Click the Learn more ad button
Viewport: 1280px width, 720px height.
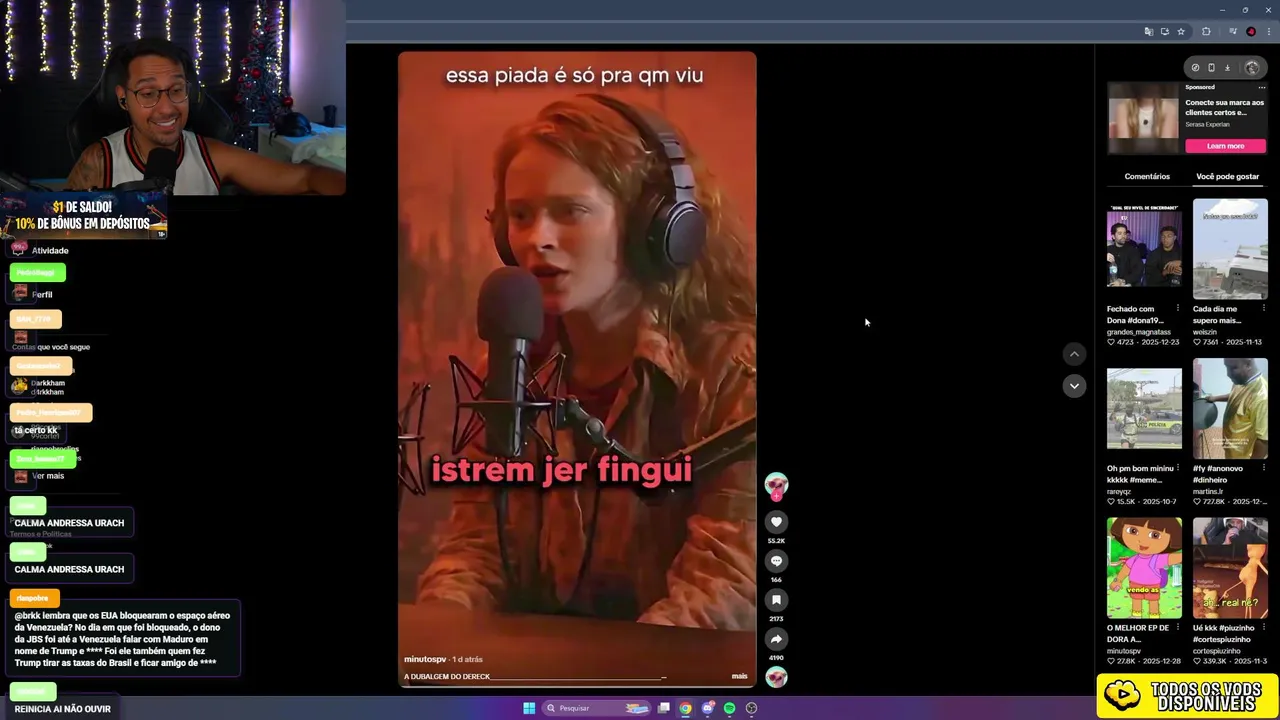pyautogui.click(x=1225, y=146)
